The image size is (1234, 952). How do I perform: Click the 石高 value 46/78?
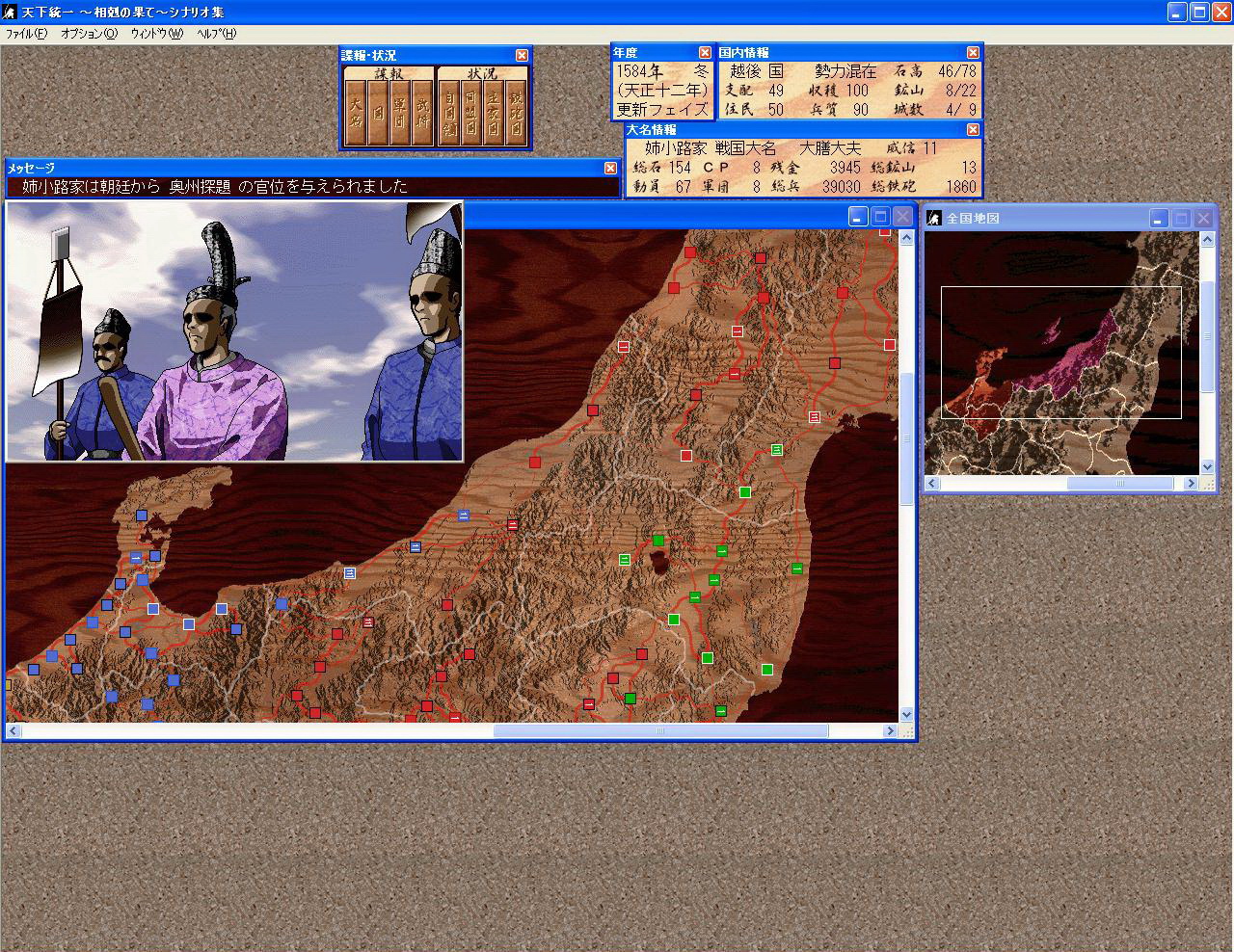coord(957,71)
